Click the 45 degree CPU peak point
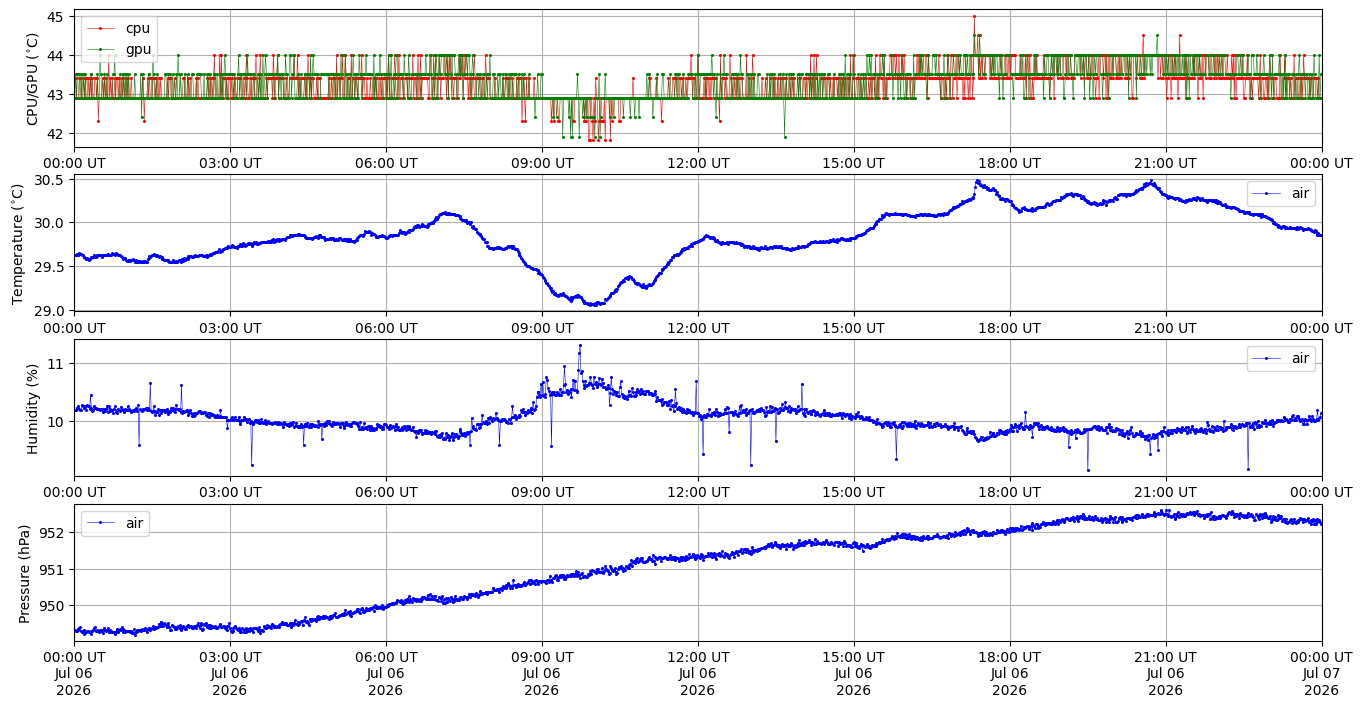The width and height of the screenshot is (1363, 707). (974, 16)
